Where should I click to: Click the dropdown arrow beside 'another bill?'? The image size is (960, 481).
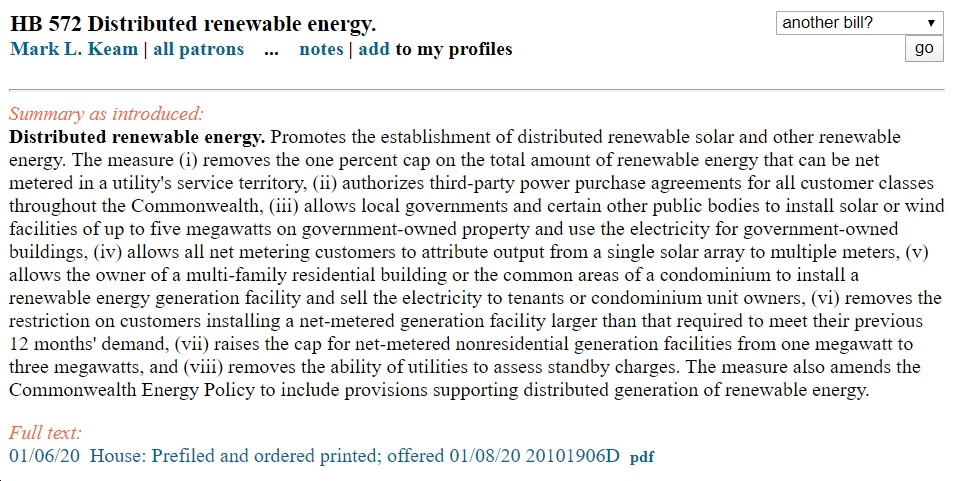[931, 23]
